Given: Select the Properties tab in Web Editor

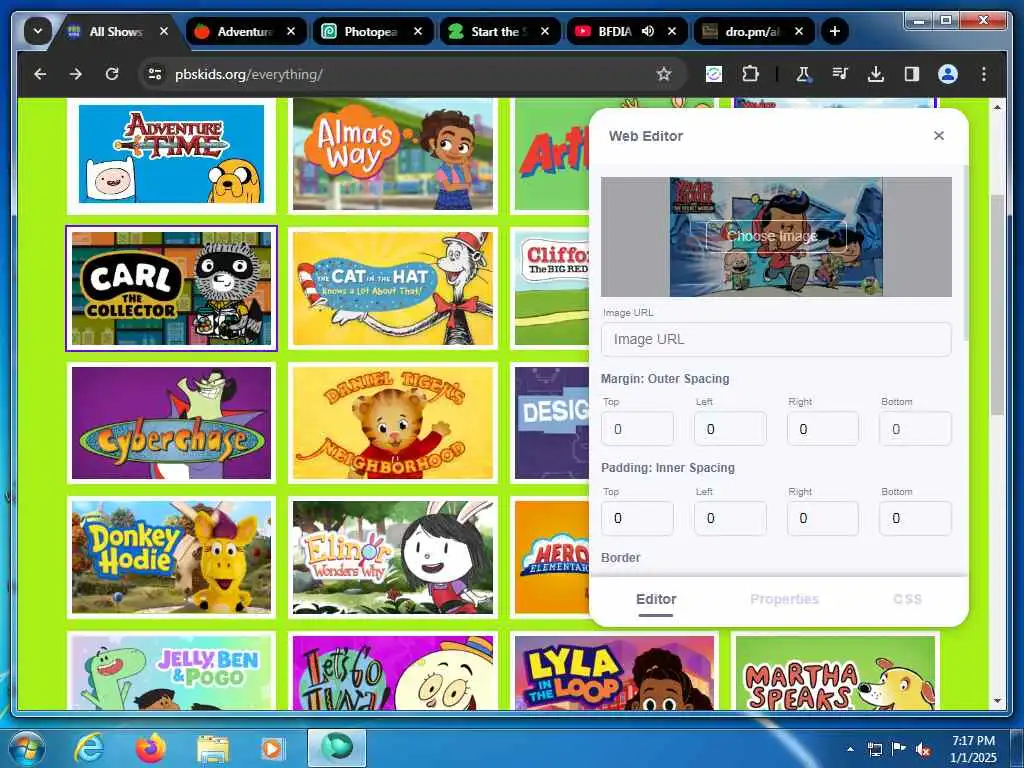Looking at the screenshot, I should (x=784, y=600).
